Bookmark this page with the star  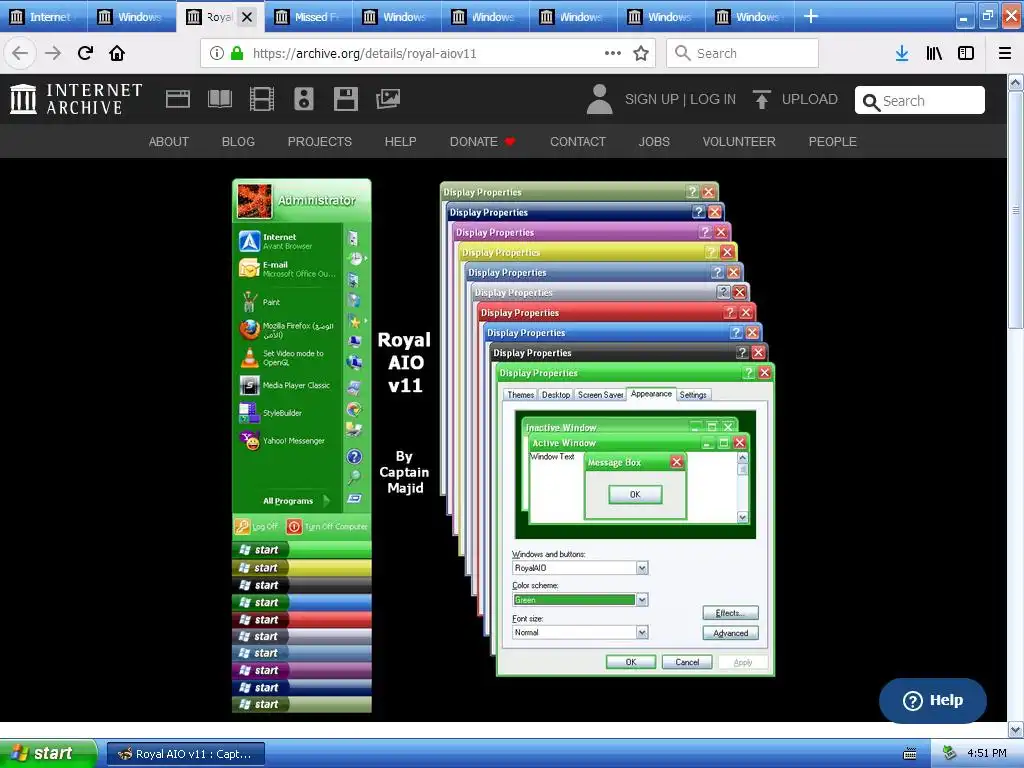point(641,53)
